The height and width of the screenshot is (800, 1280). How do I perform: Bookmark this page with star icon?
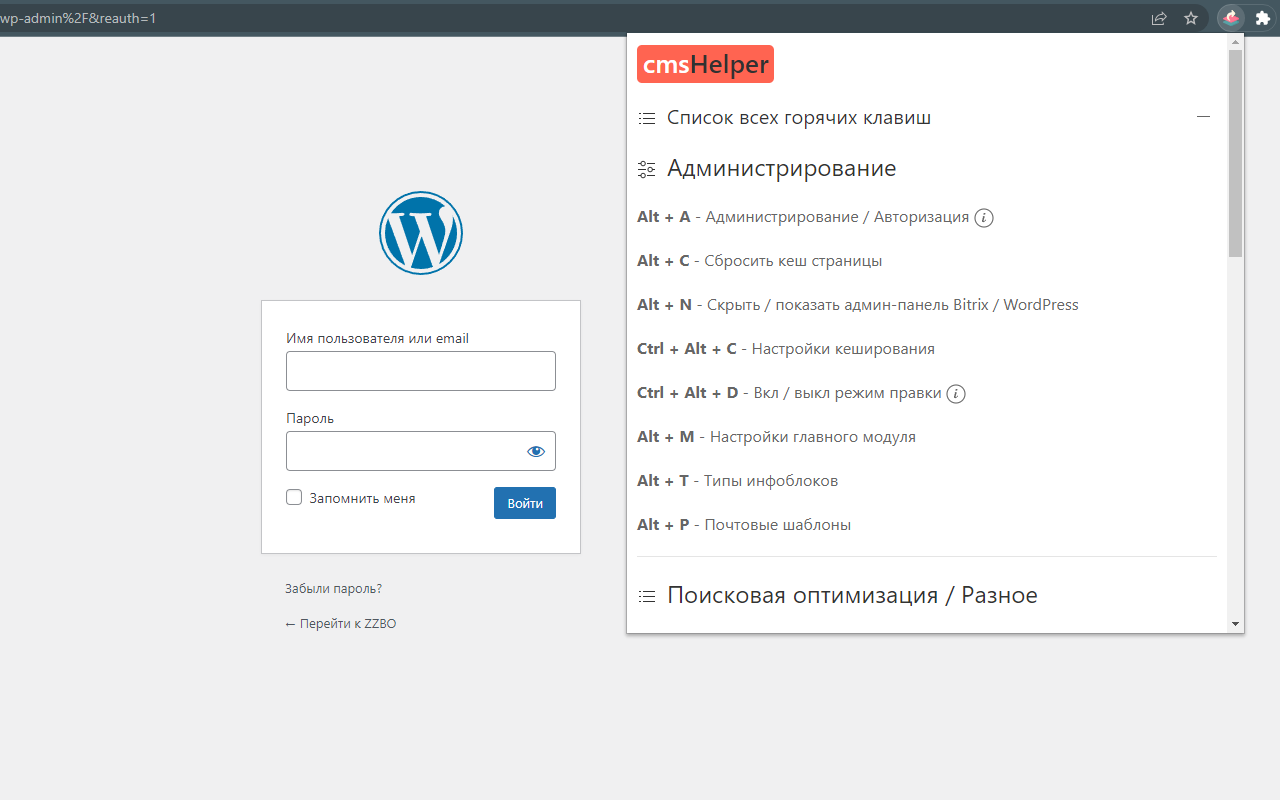pyautogui.click(x=1191, y=18)
